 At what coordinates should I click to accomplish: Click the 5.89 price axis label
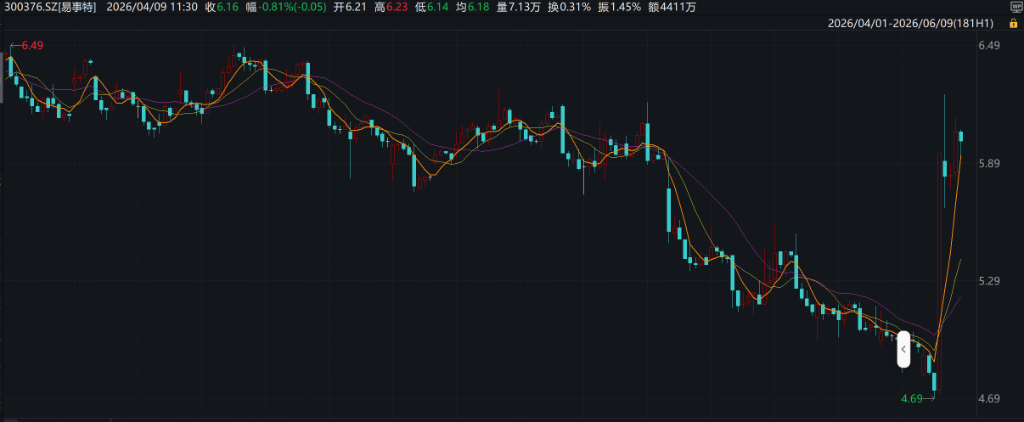(990, 163)
